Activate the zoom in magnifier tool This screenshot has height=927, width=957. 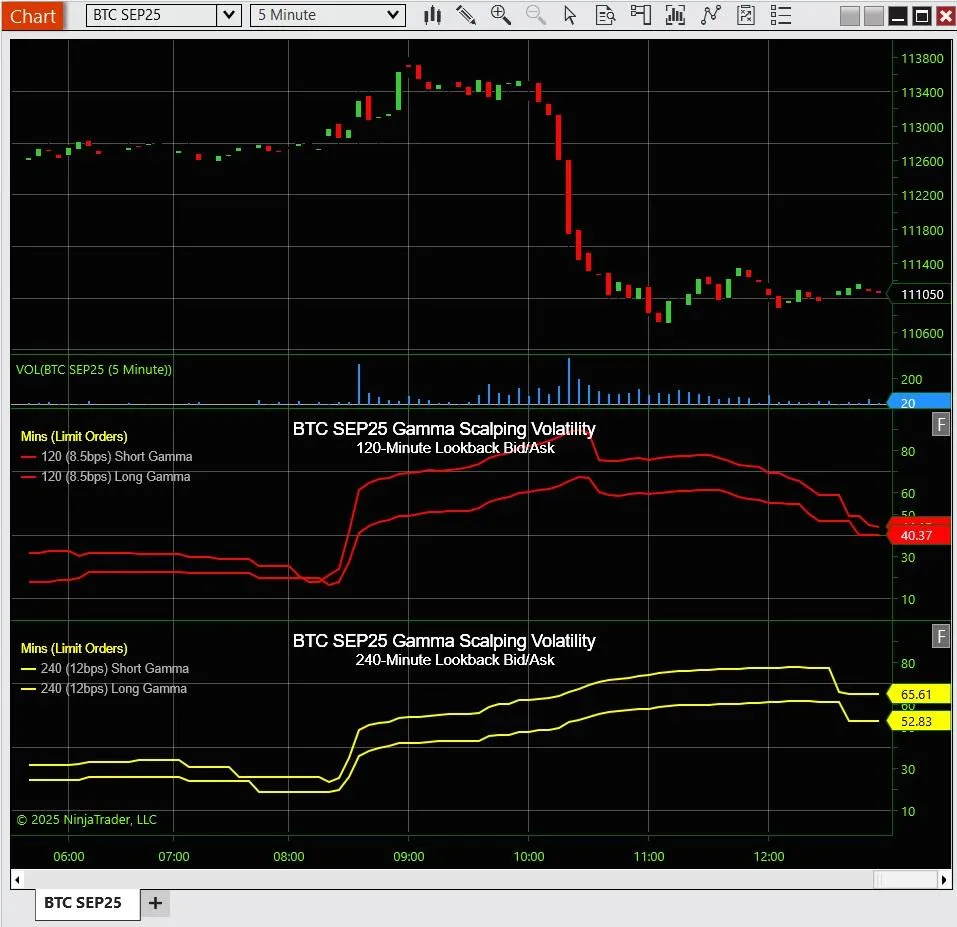(500, 15)
